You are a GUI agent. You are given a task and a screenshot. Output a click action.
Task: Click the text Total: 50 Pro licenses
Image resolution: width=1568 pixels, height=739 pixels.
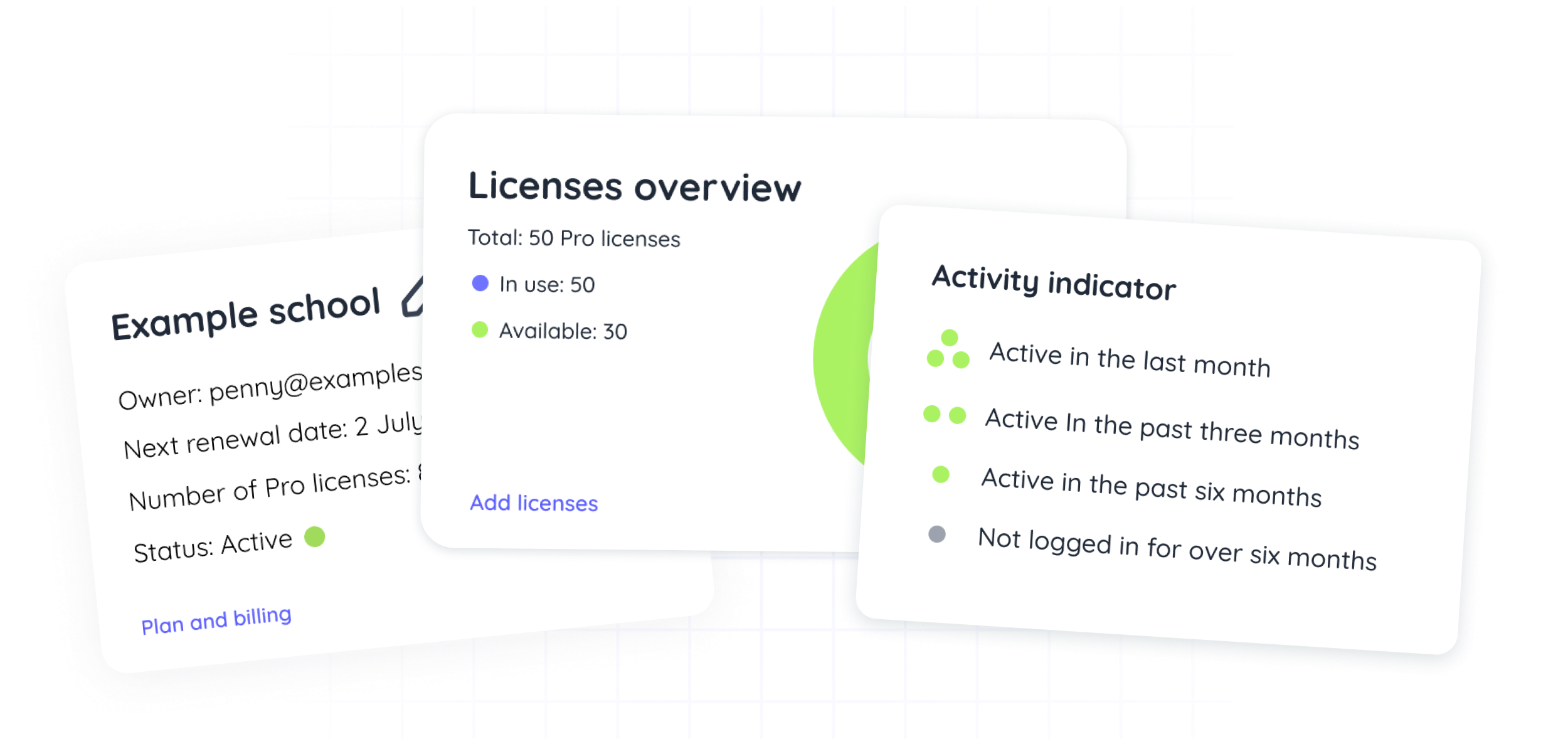(574, 238)
